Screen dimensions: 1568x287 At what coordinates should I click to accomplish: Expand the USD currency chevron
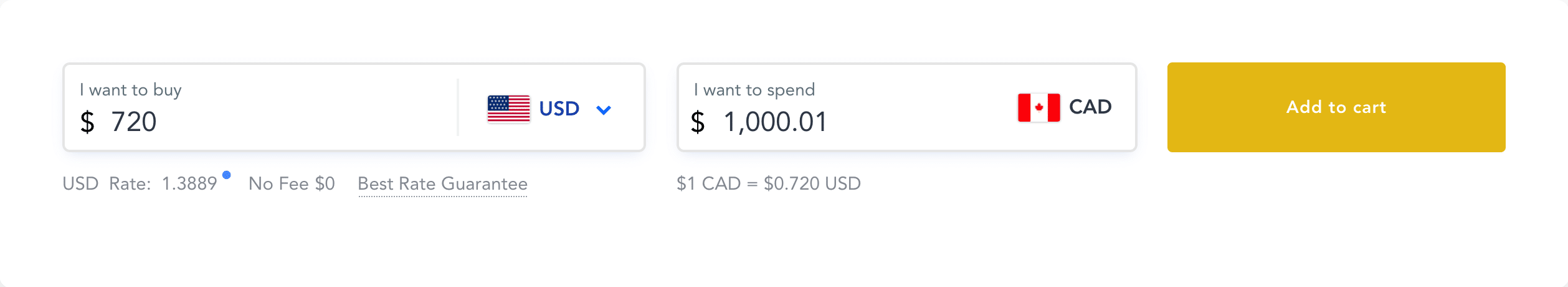pos(603,110)
